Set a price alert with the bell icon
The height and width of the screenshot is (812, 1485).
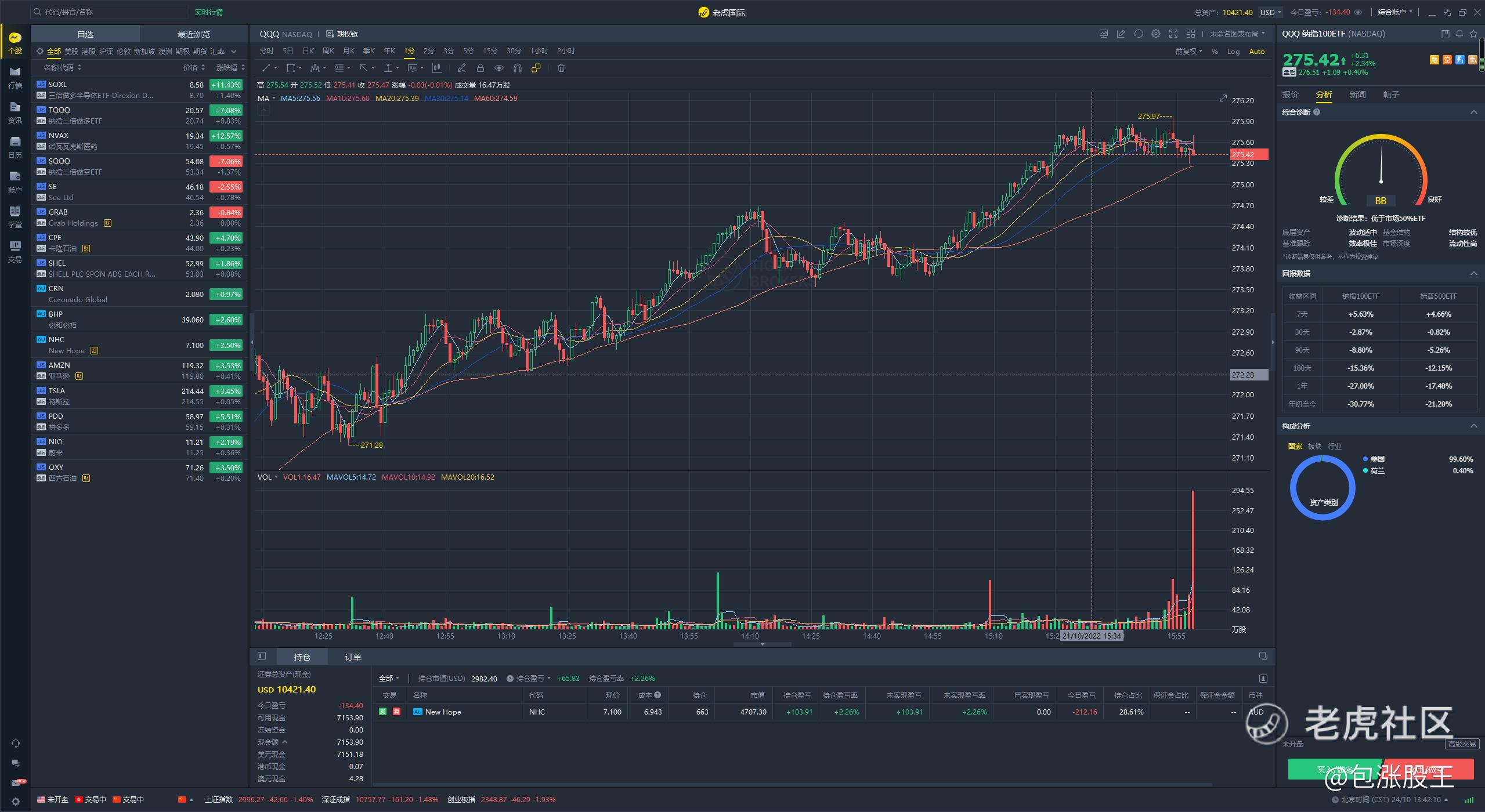pos(1459,34)
